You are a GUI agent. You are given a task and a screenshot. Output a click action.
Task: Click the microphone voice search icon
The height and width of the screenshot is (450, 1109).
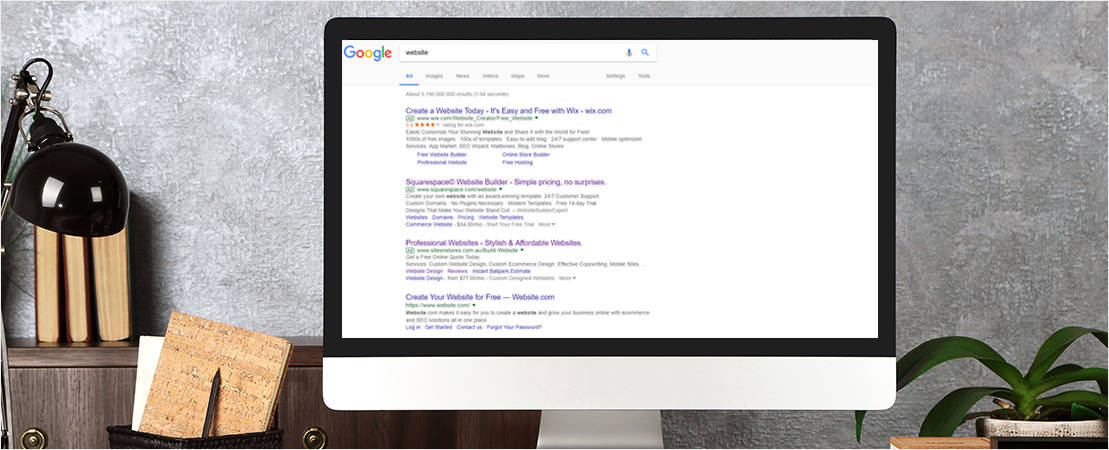point(629,52)
